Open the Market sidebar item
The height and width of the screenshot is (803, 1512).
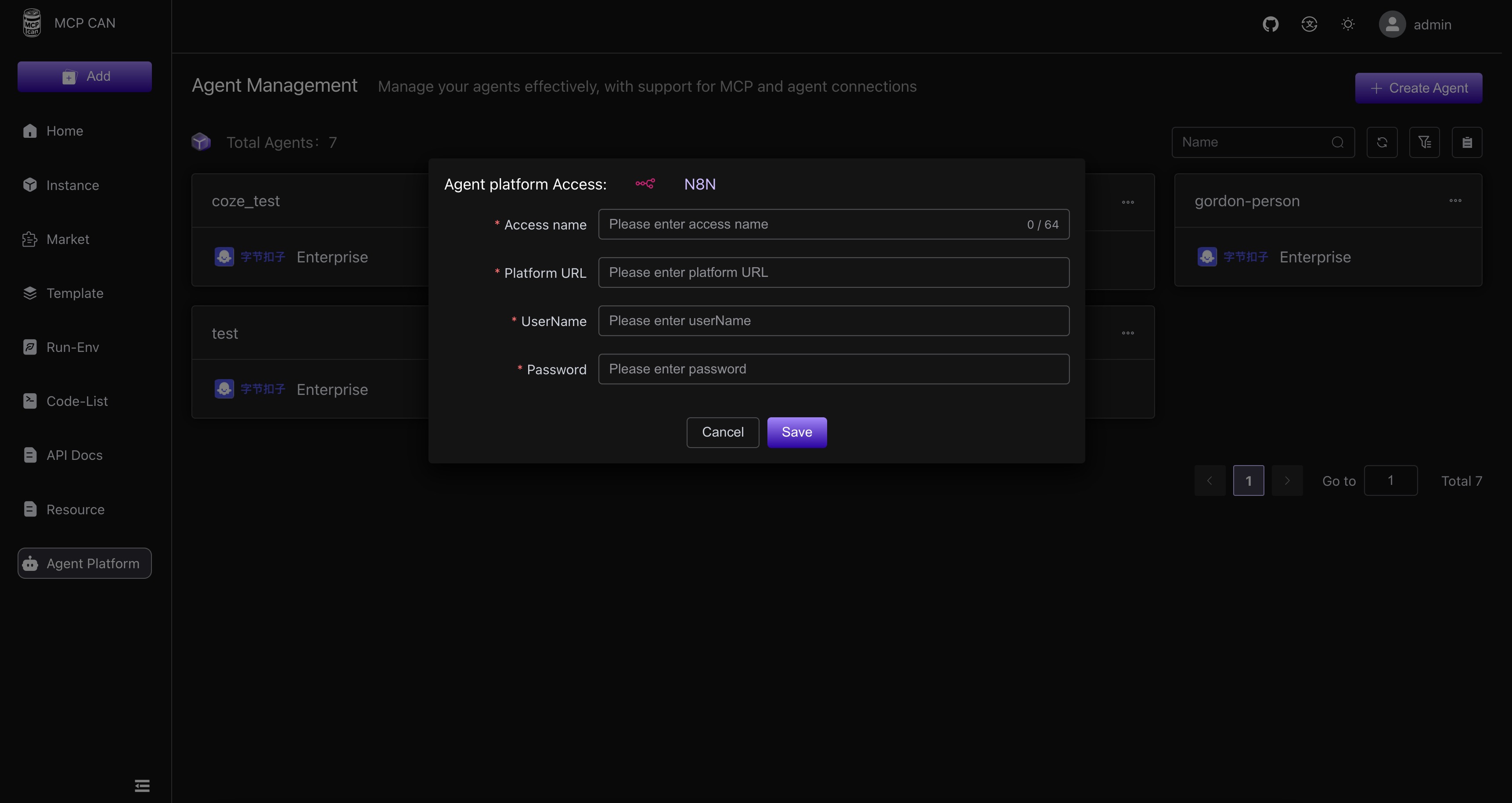point(68,239)
